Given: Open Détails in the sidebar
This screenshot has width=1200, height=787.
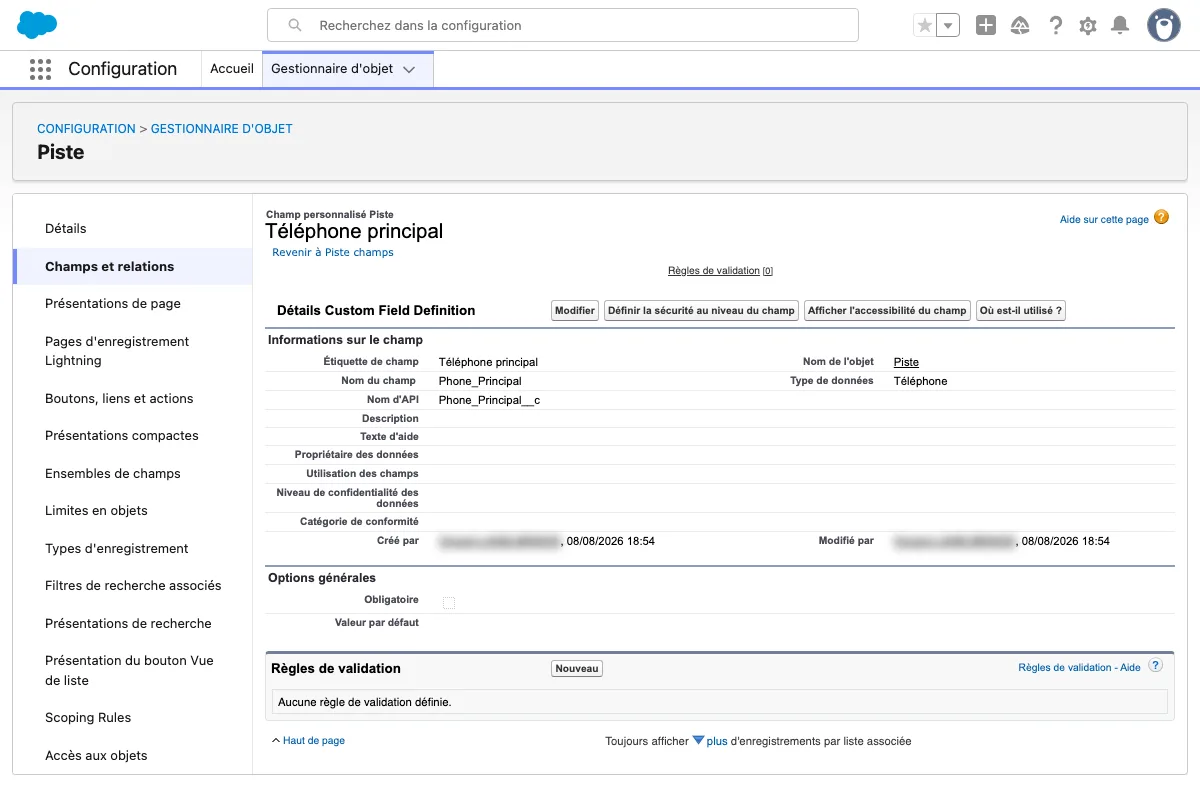Looking at the screenshot, I should 66,229.
